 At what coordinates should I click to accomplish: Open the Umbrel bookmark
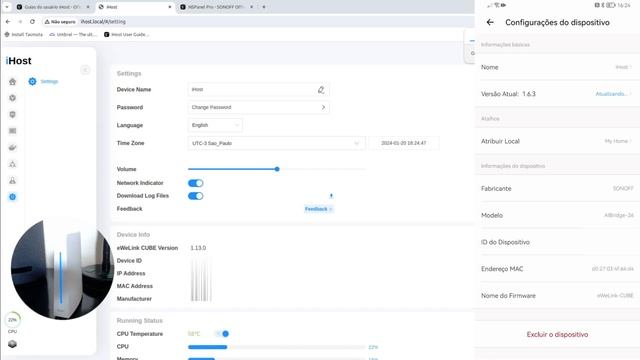pos(73,35)
